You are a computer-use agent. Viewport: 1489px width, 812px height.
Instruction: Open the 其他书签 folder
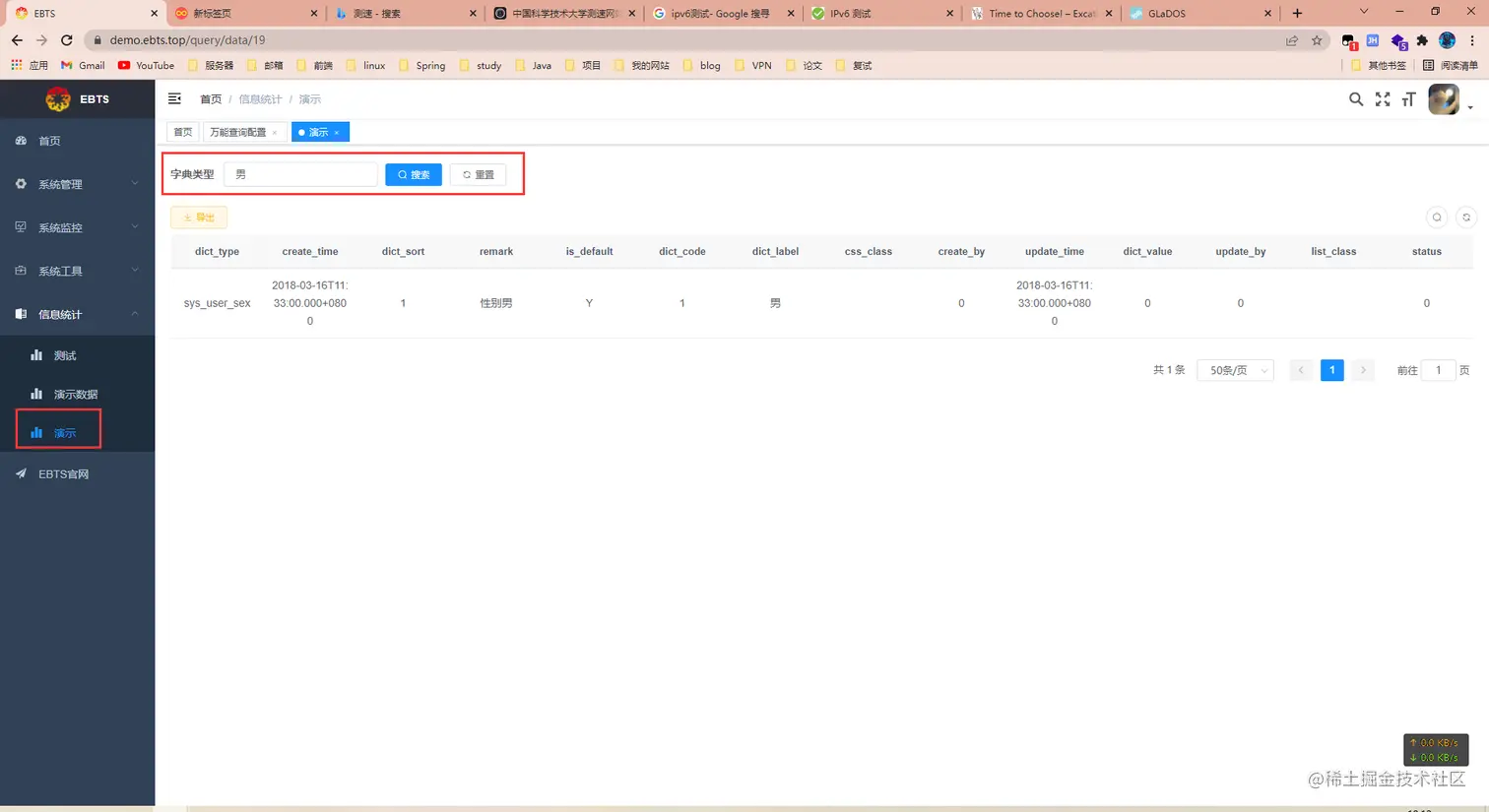1378,66
